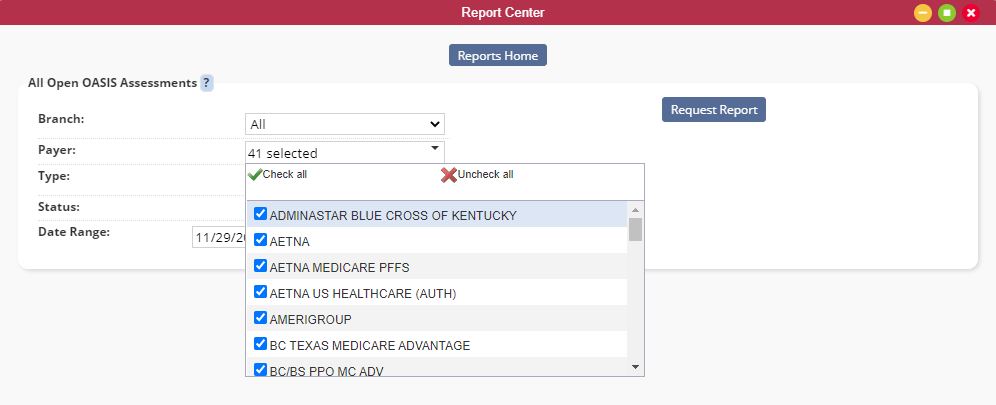996x405 pixels.
Task: Click the payer list scroll-down arrow
Action: click(x=635, y=367)
